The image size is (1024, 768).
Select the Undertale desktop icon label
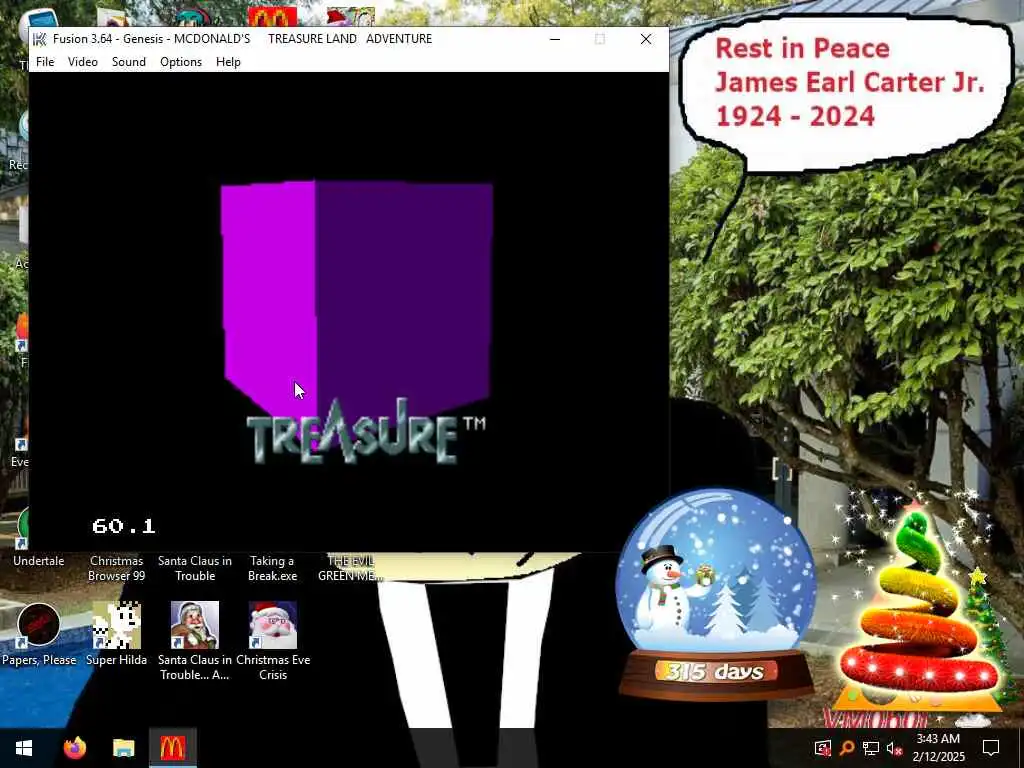pyautogui.click(x=39, y=561)
